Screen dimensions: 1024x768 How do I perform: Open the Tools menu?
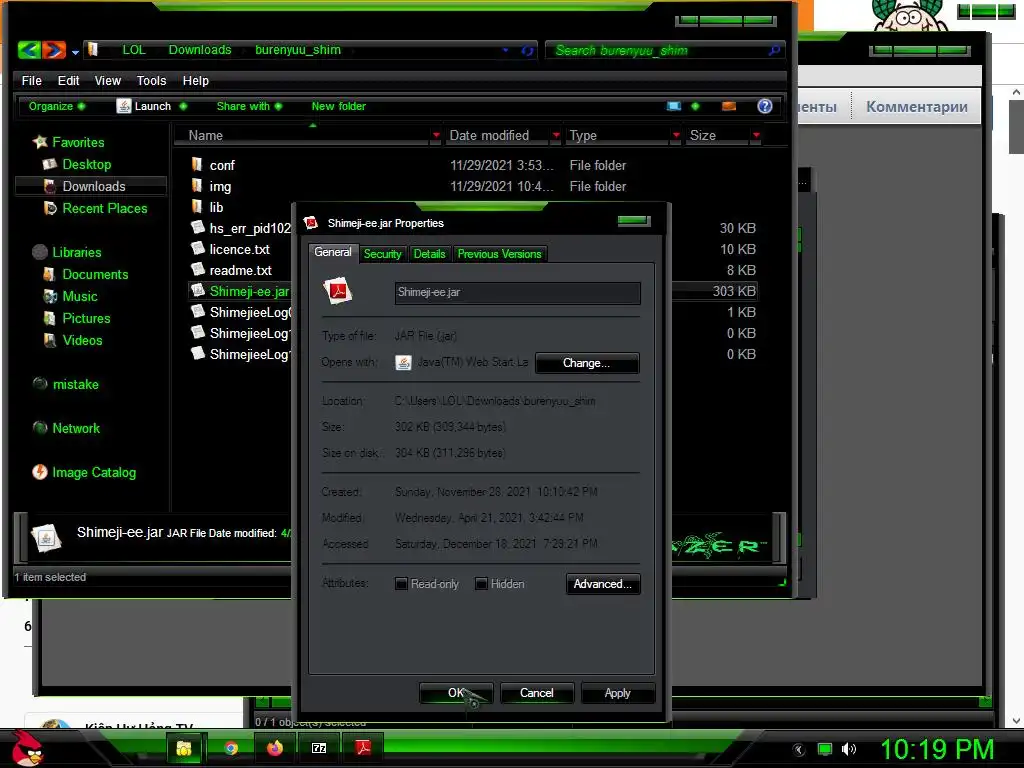pos(151,80)
